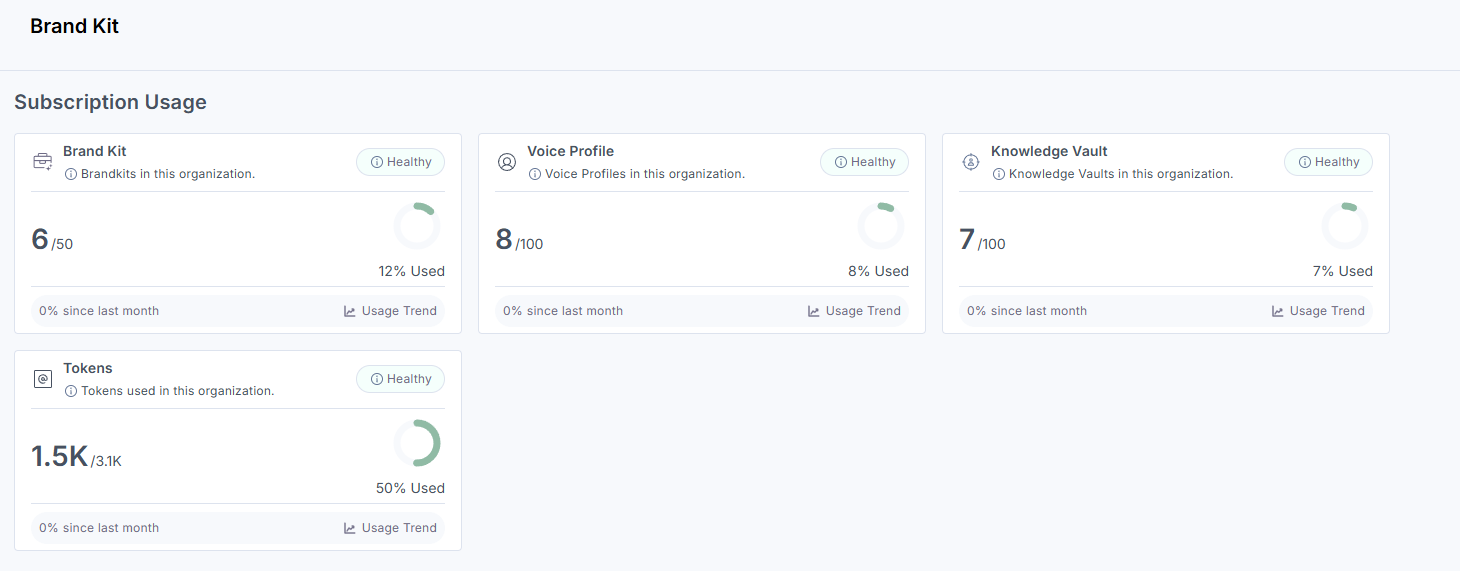The height and width of the screenshot is (571, 1460).
Task: Click the 'Brand Kit' card title
Action: pos(95,151)
